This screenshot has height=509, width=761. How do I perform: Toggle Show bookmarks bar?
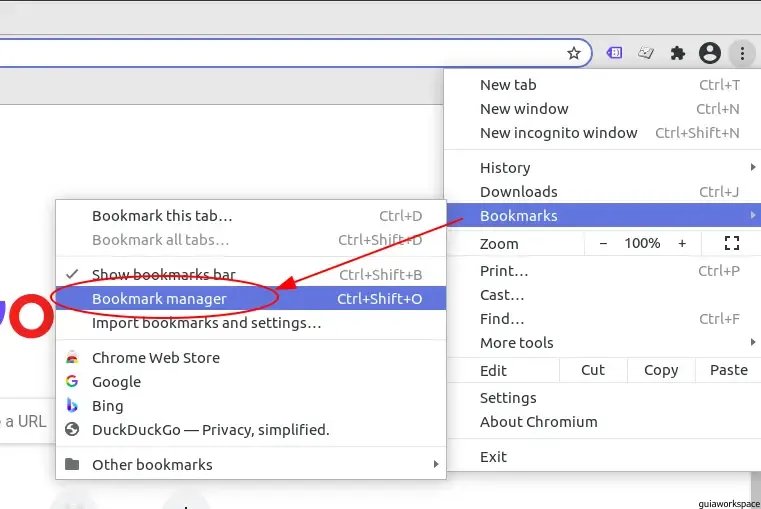tap(251, 275)
